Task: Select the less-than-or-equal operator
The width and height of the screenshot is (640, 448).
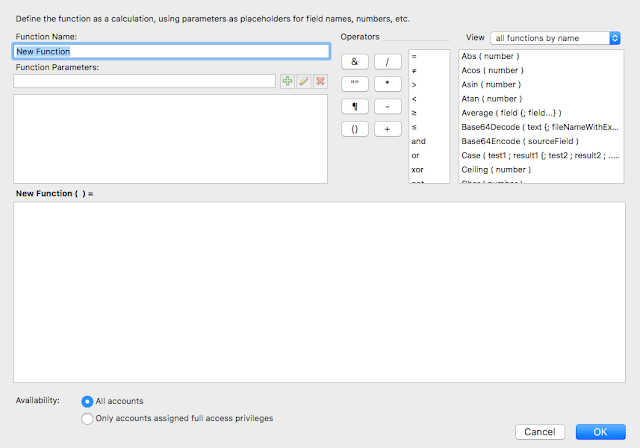Action: (x=429, y=127)
